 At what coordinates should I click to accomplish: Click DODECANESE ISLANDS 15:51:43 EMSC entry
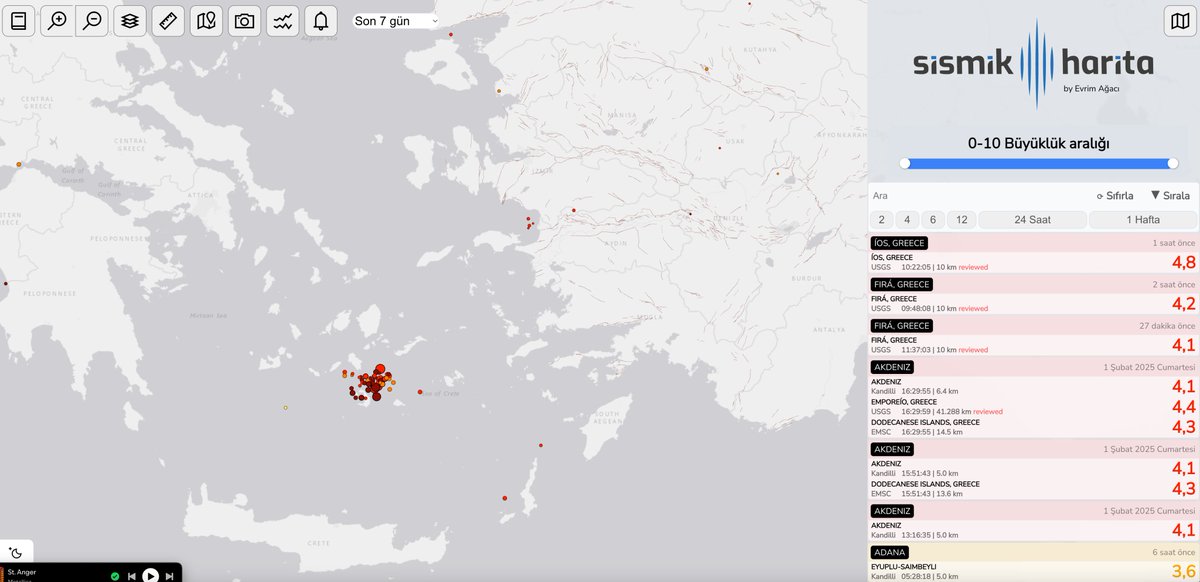1034,489
